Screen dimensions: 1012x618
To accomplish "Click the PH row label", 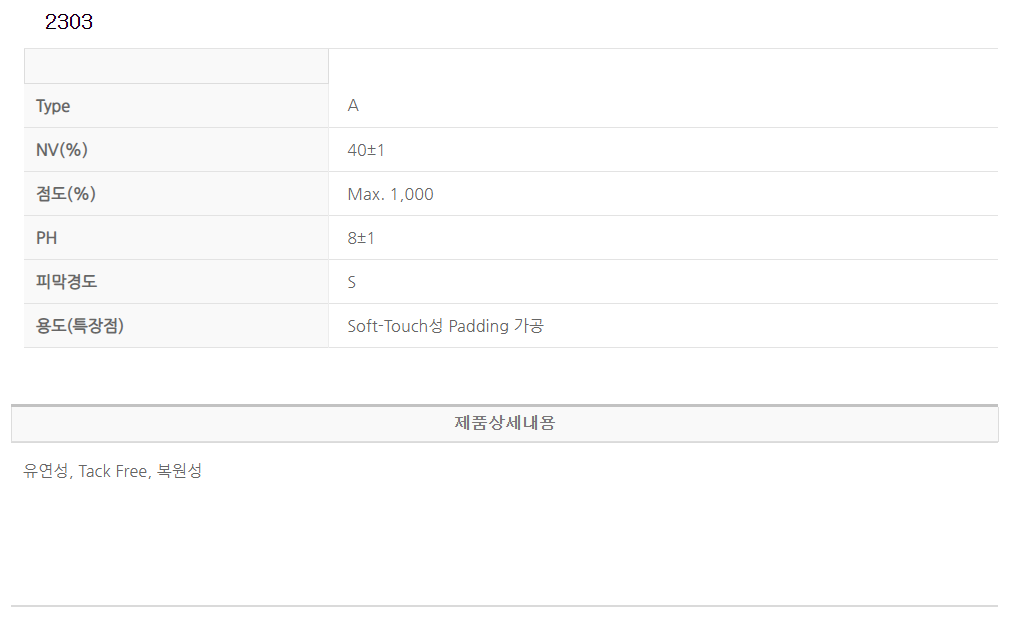I will (x=47, y=238).
